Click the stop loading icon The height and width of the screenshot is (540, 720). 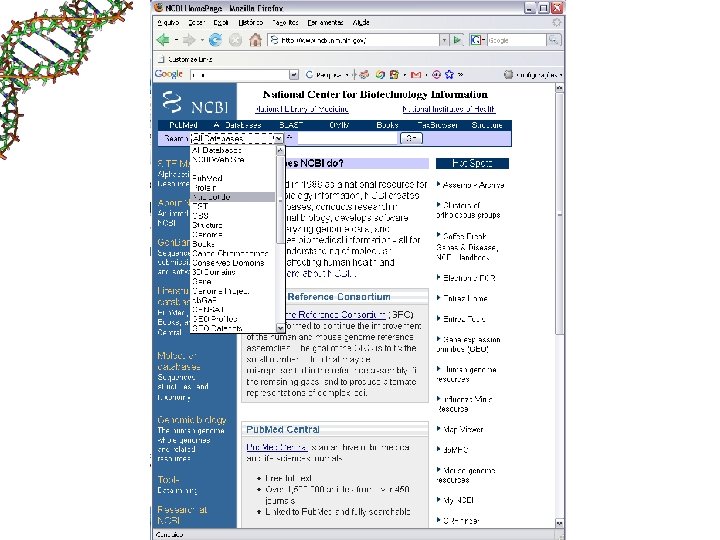pos(236,40)
